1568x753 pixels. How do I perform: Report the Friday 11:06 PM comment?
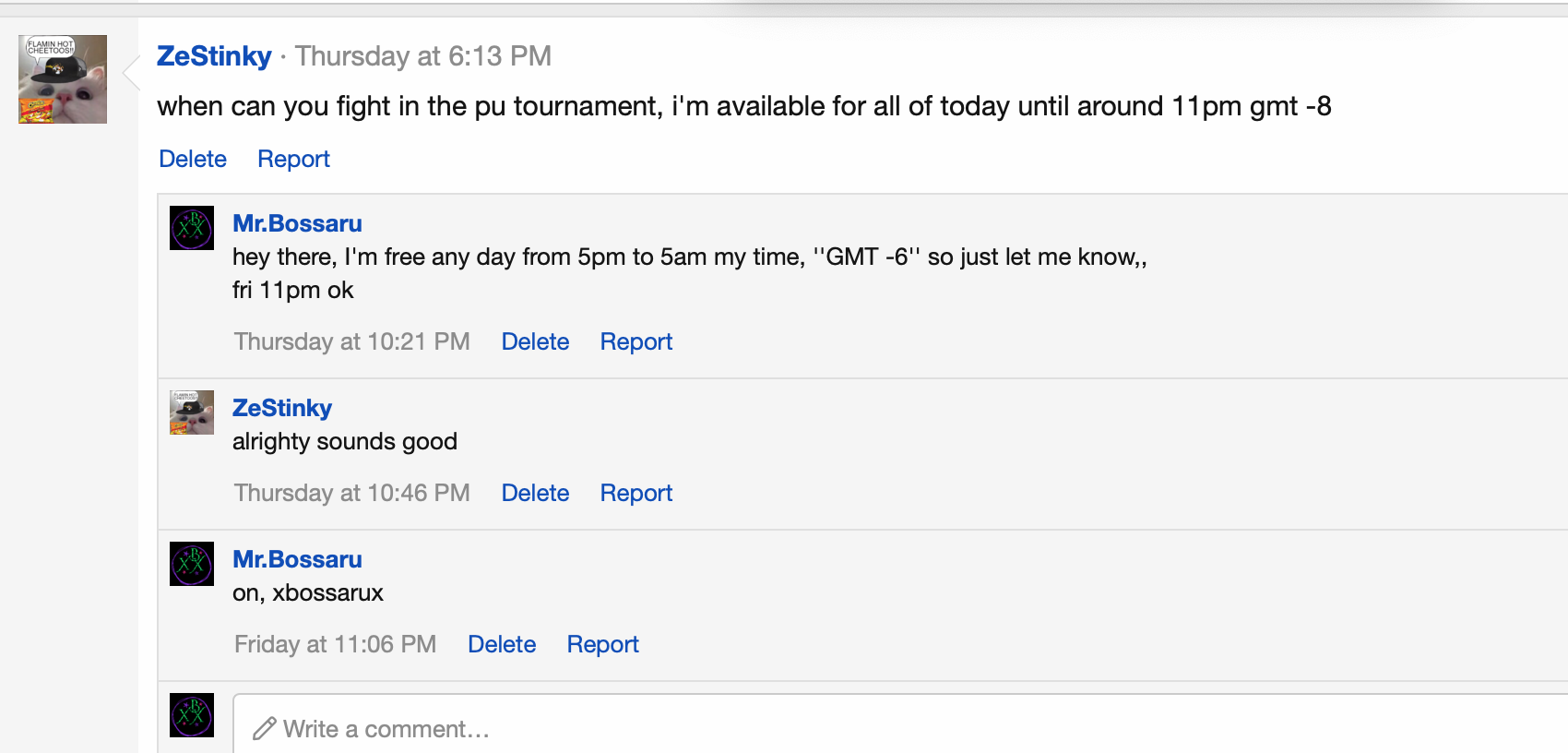[602, 644]
